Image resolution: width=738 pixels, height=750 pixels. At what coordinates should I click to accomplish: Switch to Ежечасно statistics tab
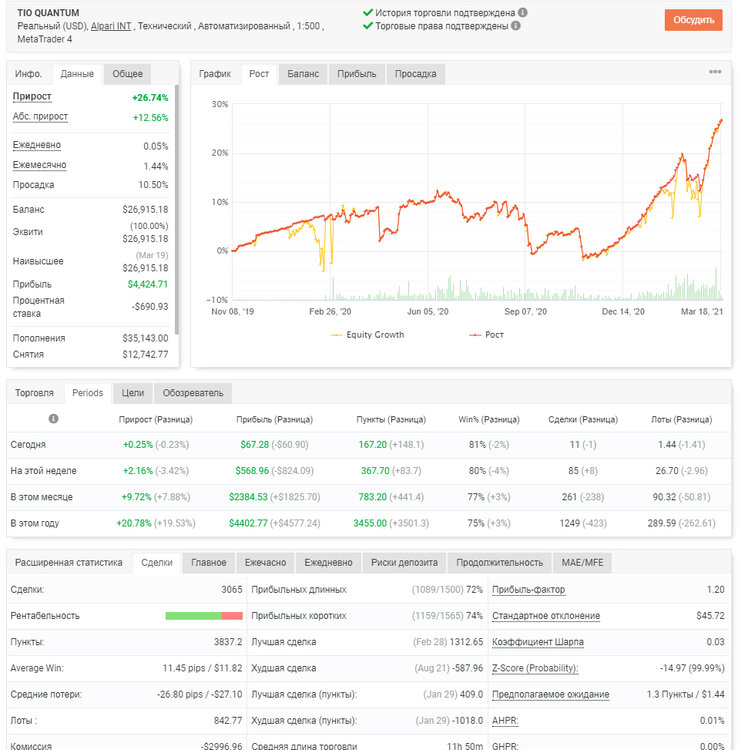coord(265,562)
